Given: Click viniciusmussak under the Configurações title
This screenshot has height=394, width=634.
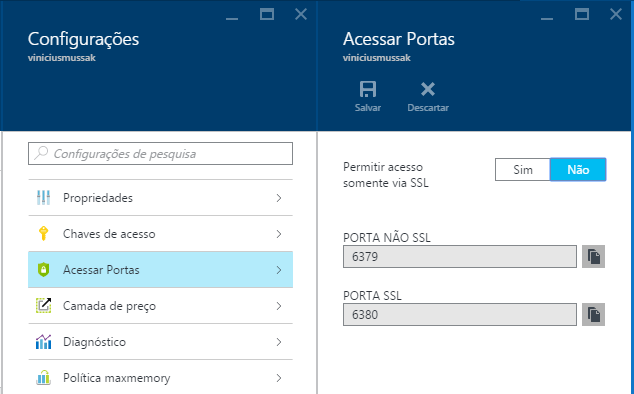Looking at the screenshot, I should click(x=61, y=57).
